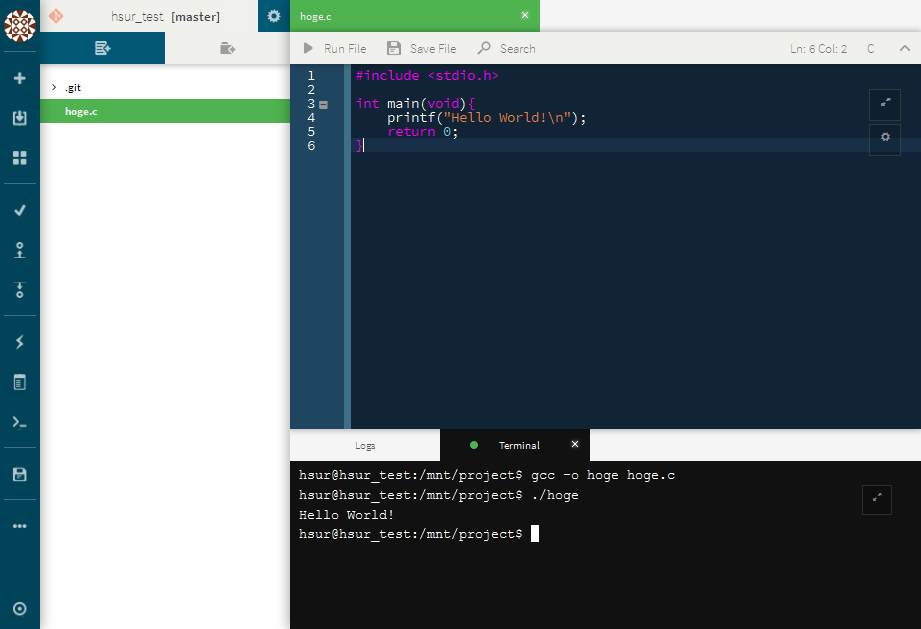Open the editor settings gear icon
The height and width of the screenshot is (629, 921).
pyautogui.click(x=884, y=139)
